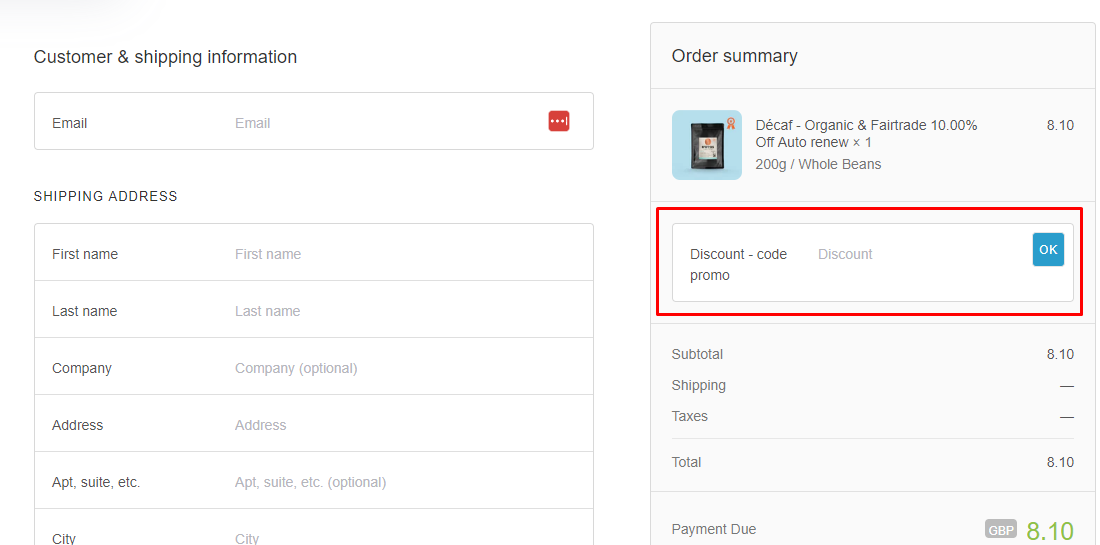
Task: Click the product line price 8.10
Action: click(1060, 126)
